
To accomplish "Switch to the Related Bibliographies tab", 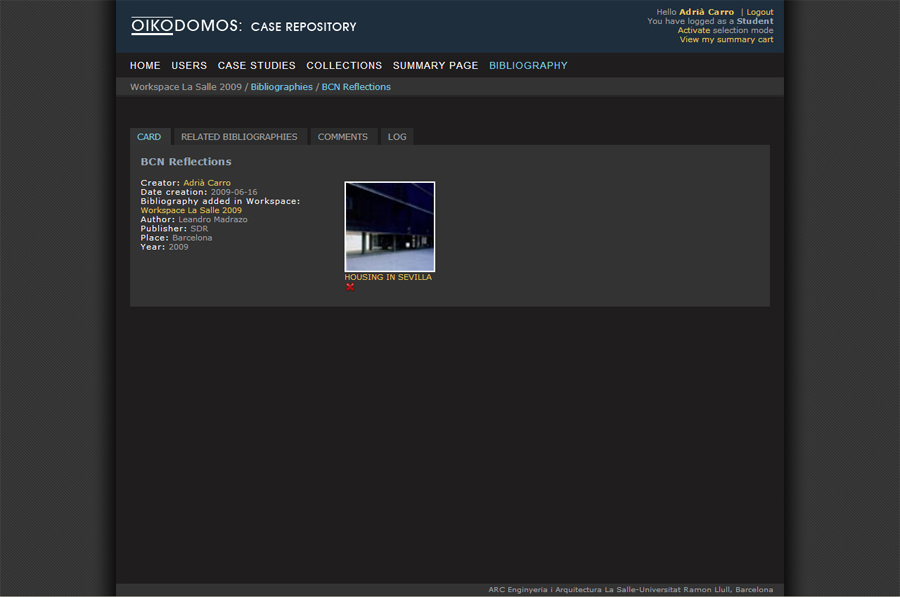I will point(239,137).
